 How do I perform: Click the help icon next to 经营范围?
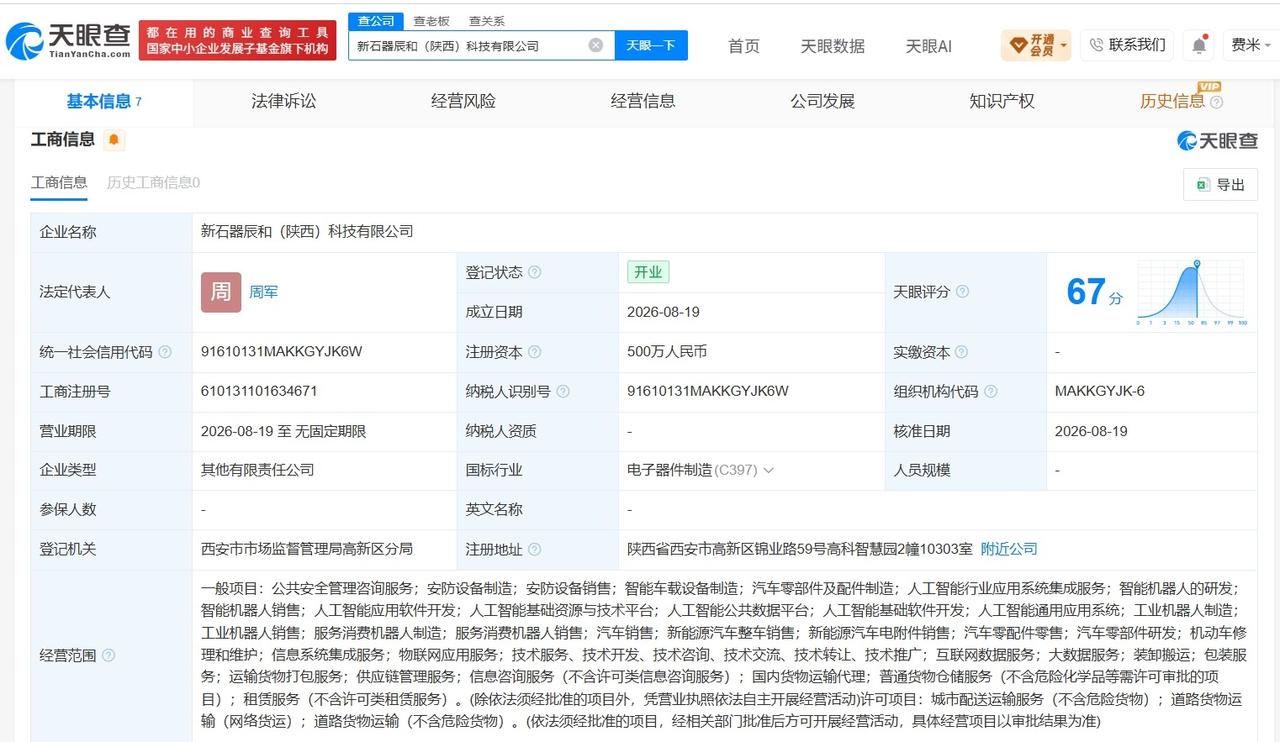(108, 655)
